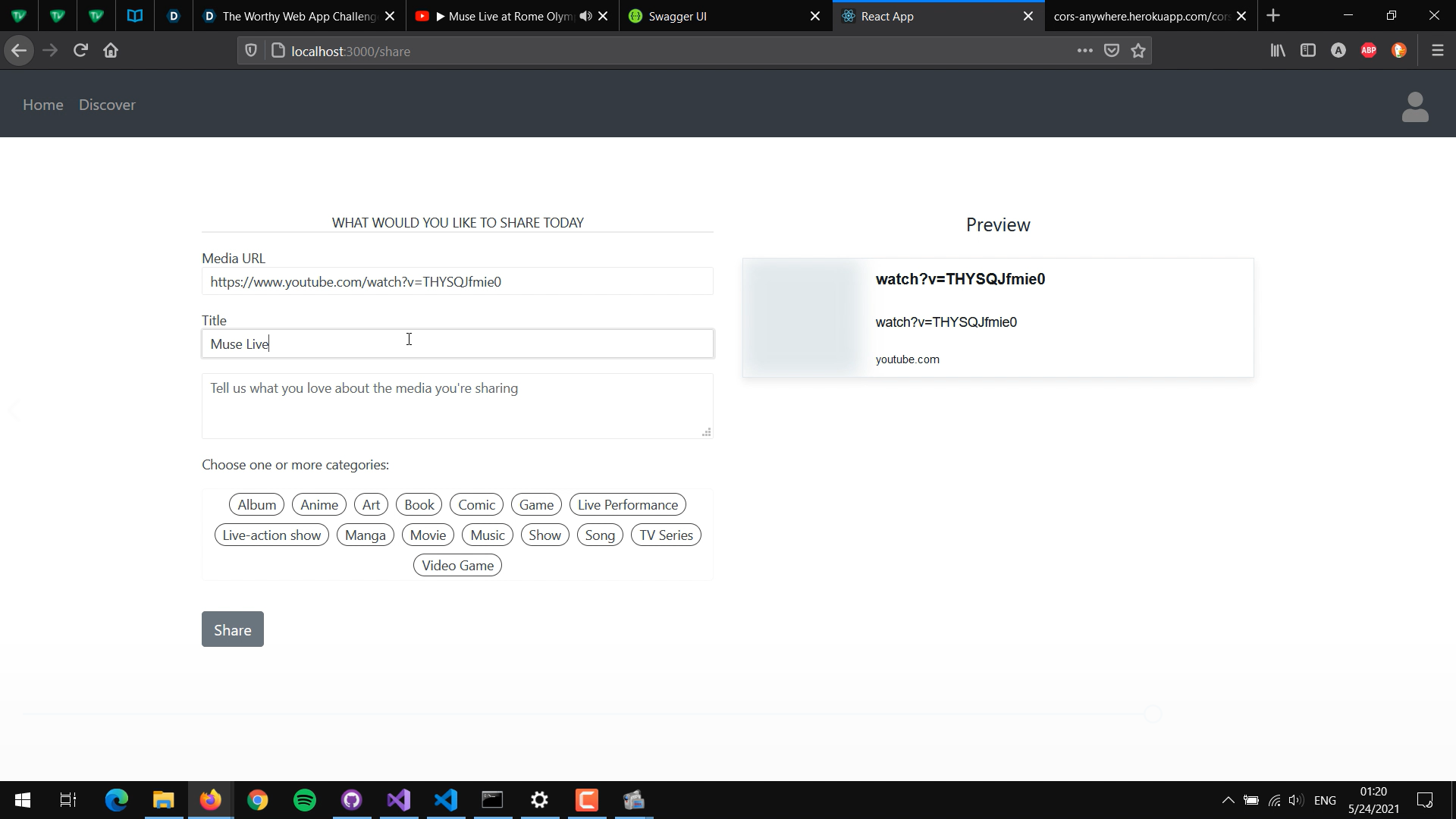Click the Adblock Plus extension icon
The height and width of the screenshot is (819, 1456).
pyautogui.click(x=1369, y=51)
